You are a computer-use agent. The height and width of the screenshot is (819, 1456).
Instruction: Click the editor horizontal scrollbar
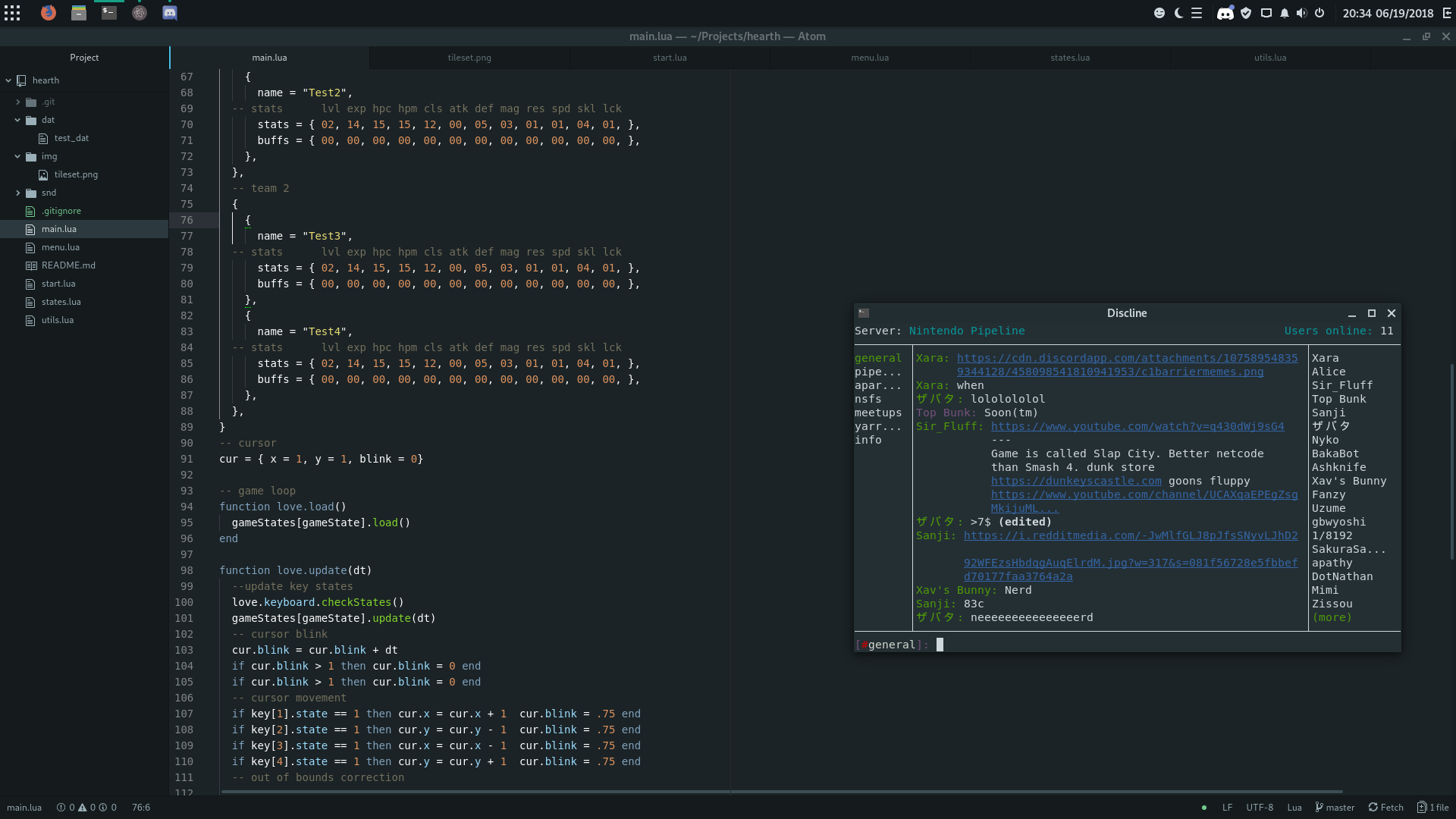[x=781, y=792]
